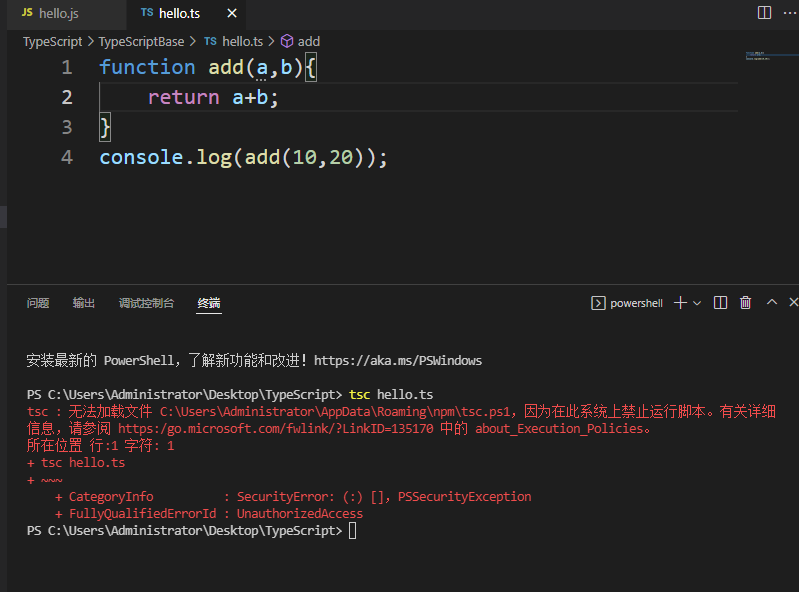Click the minimap code preview
Screen dimensions: 799x592
(x=758, y=56)
